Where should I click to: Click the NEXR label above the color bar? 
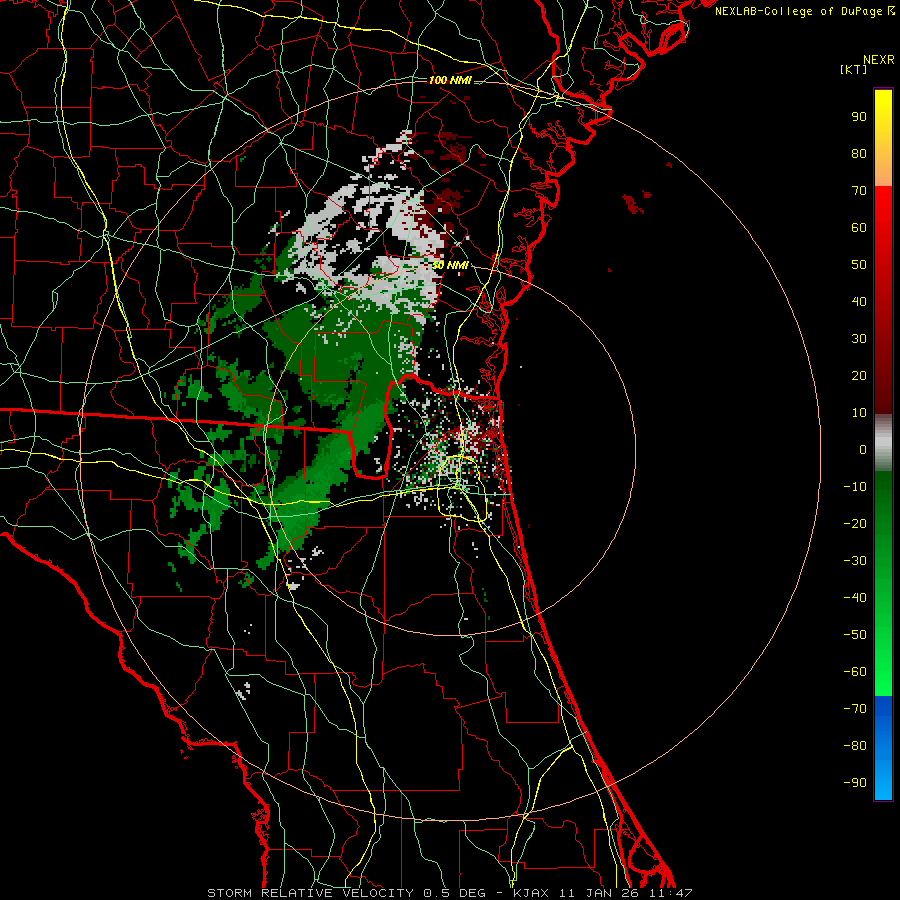coord(879,60)
